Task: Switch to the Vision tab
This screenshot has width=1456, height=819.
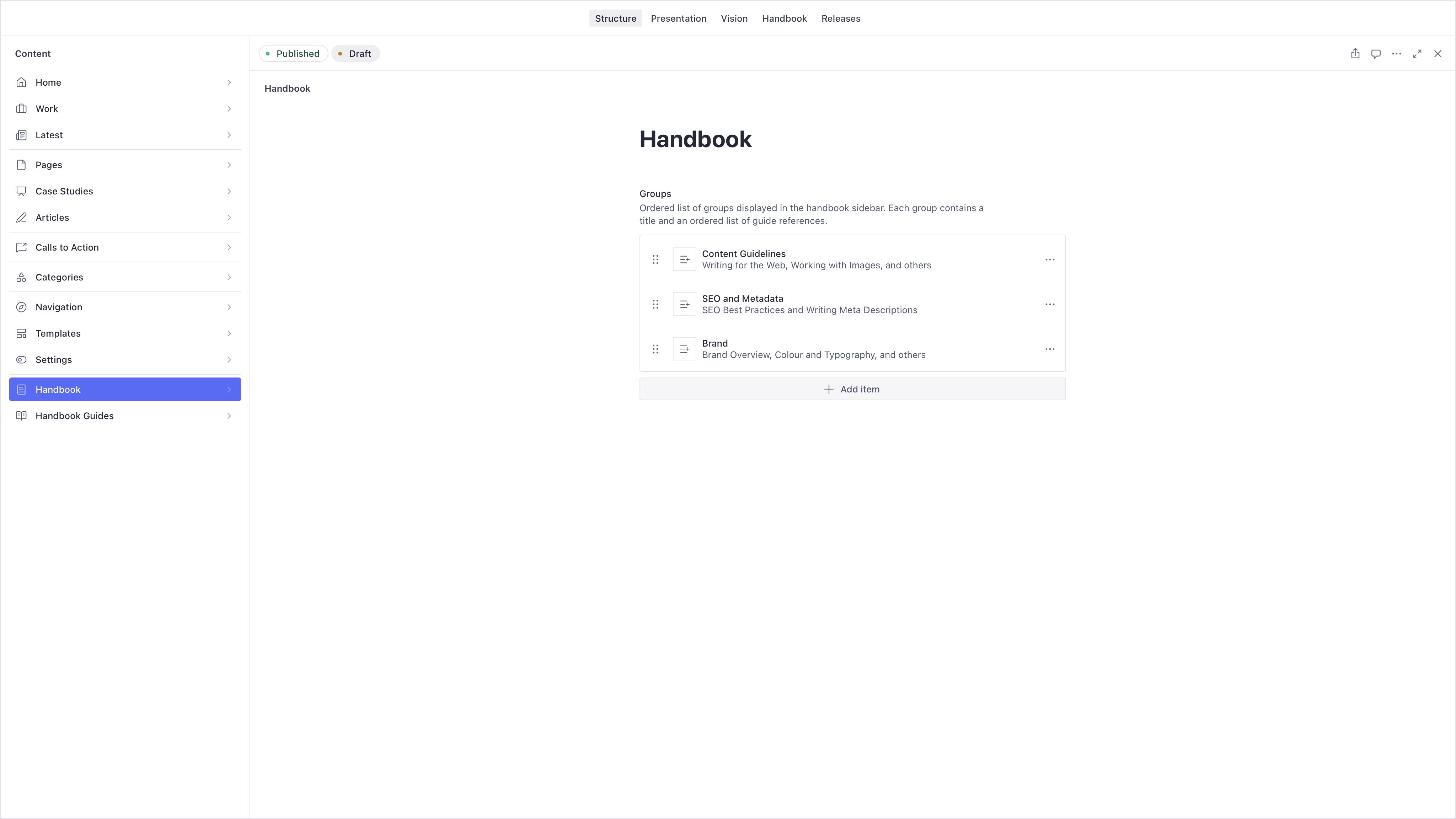Action: click(x=734, y=18)
